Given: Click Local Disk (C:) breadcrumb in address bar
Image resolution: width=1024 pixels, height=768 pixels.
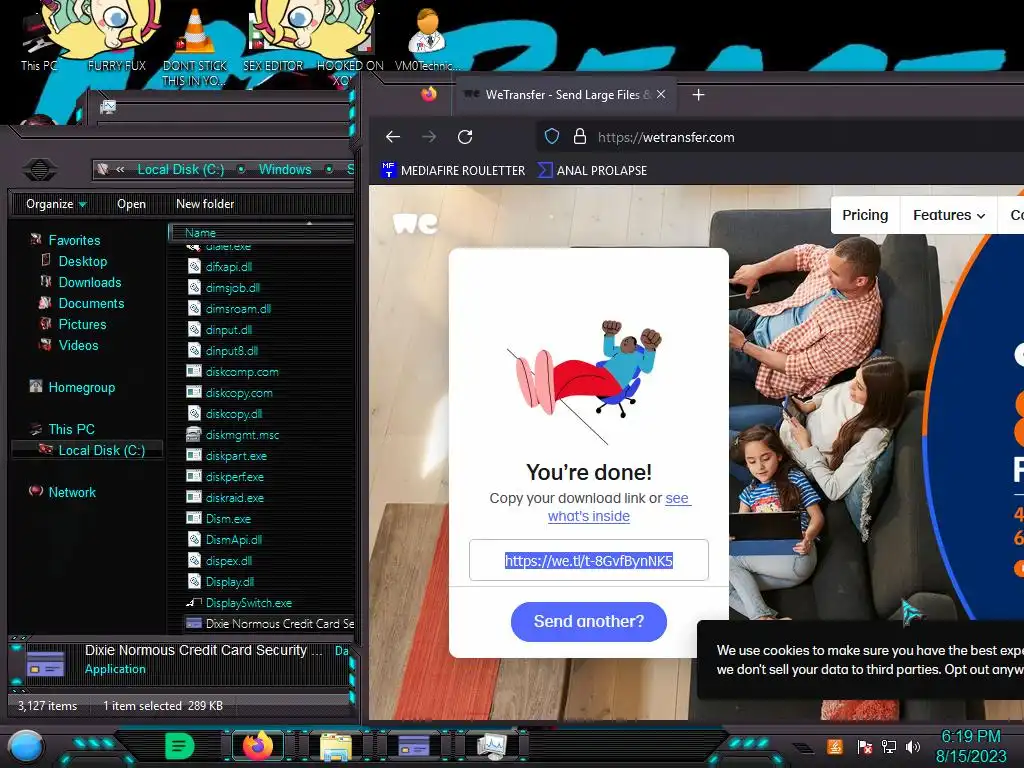Looking at the screenshot, I should (x=180, y=169).
